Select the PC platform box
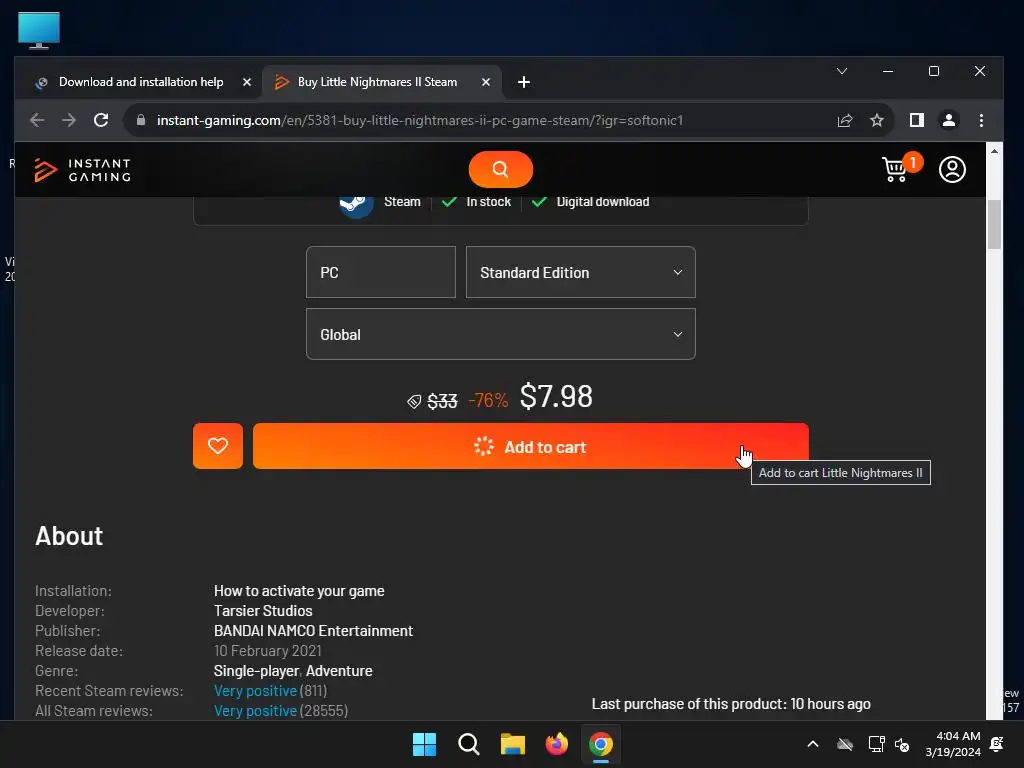The image size is (1024, 768). pyautogui.click(x=381, y=272)
